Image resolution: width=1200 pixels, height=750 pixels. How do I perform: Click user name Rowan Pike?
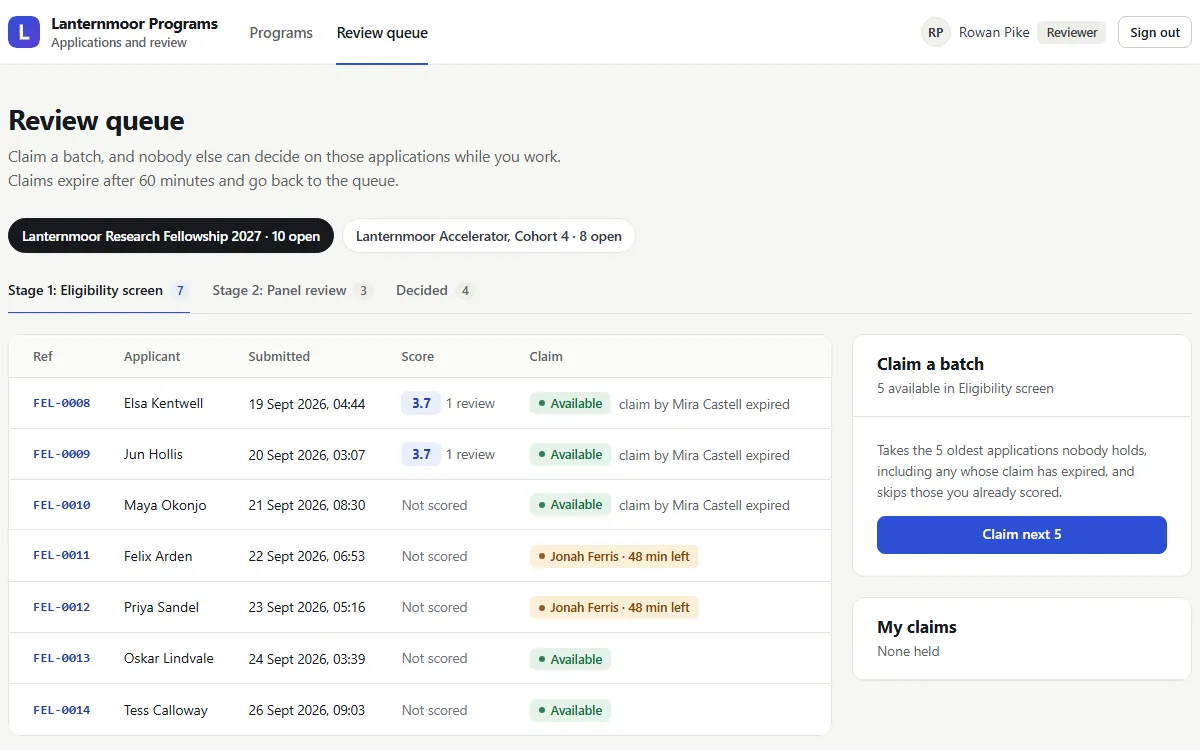[994, 32]
